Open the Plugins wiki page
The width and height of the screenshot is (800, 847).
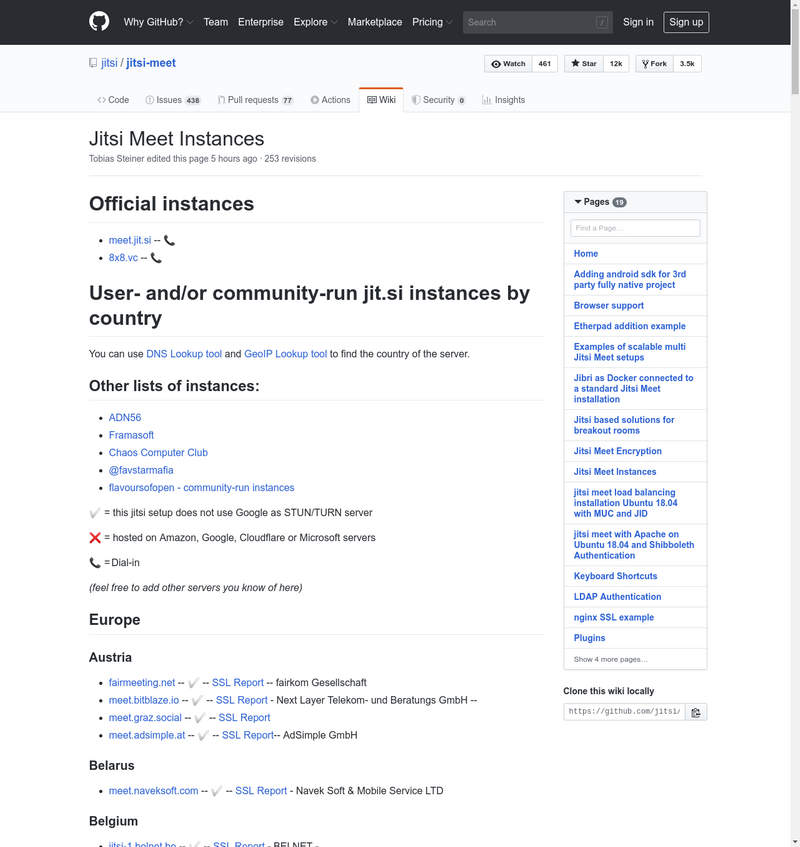589,638
